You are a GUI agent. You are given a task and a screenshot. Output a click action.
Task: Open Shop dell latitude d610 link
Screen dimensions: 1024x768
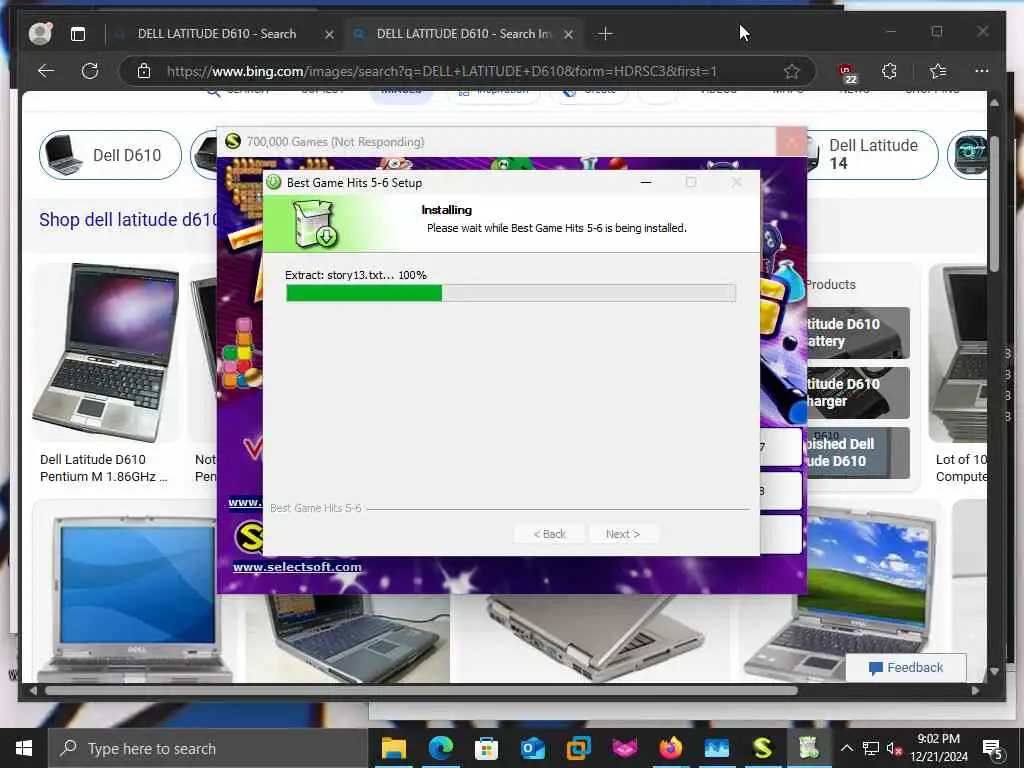pos(128,219)
